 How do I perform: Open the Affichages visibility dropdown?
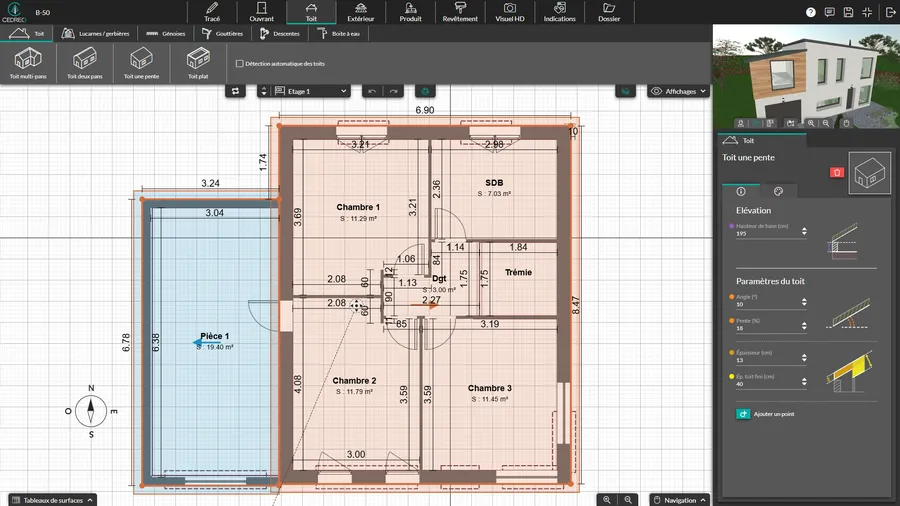679,91
